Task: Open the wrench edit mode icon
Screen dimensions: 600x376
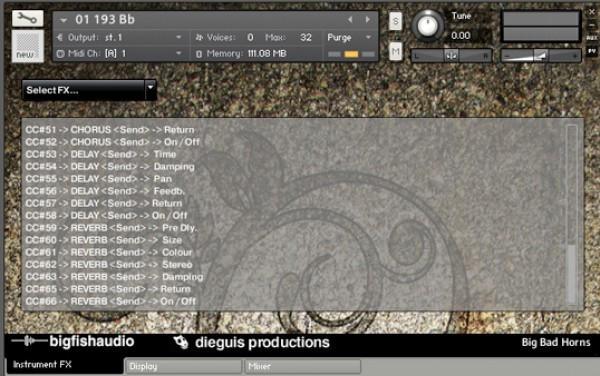Action: click(28, 18)
